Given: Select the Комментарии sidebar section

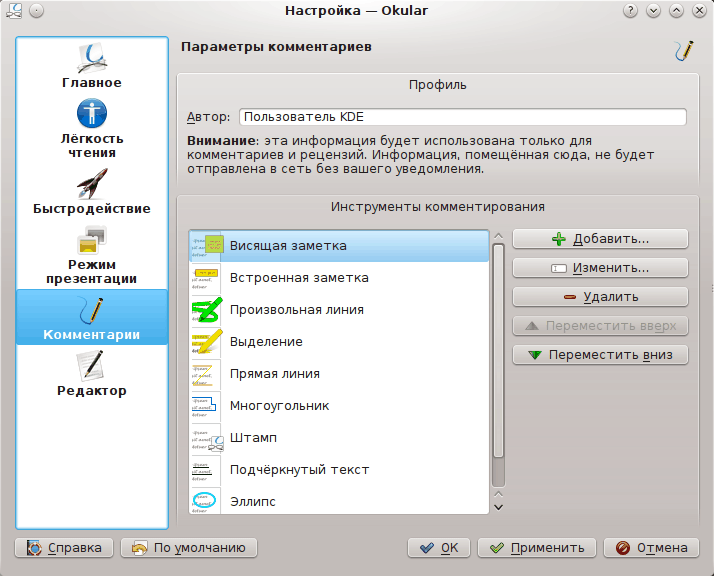Looking at the screenshot, I should click(92, 318).
